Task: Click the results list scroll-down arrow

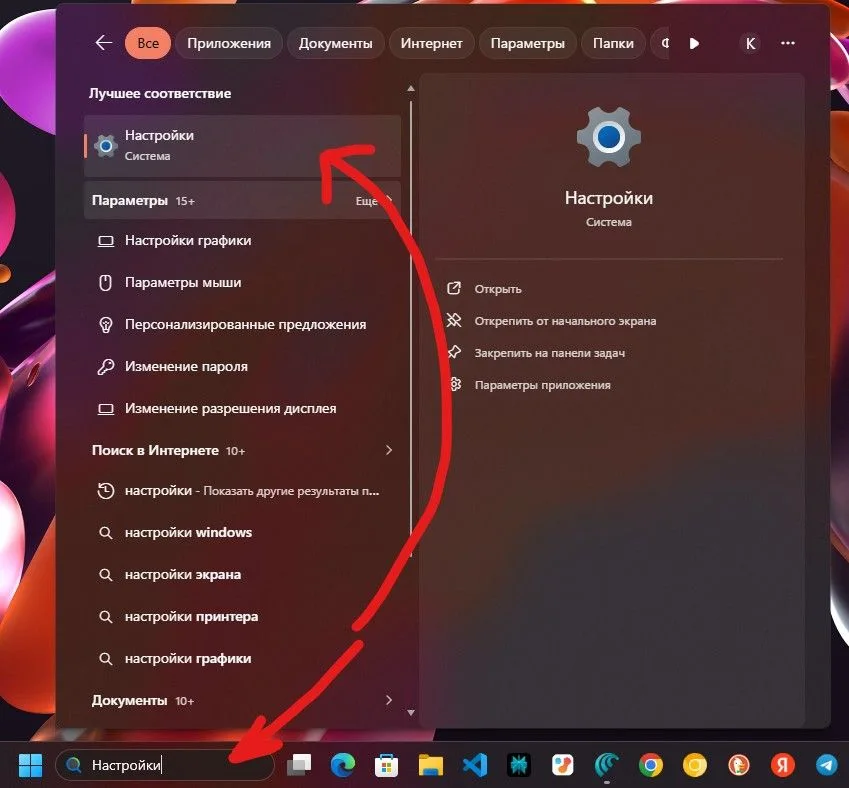Action: click(x=411, y=714)
